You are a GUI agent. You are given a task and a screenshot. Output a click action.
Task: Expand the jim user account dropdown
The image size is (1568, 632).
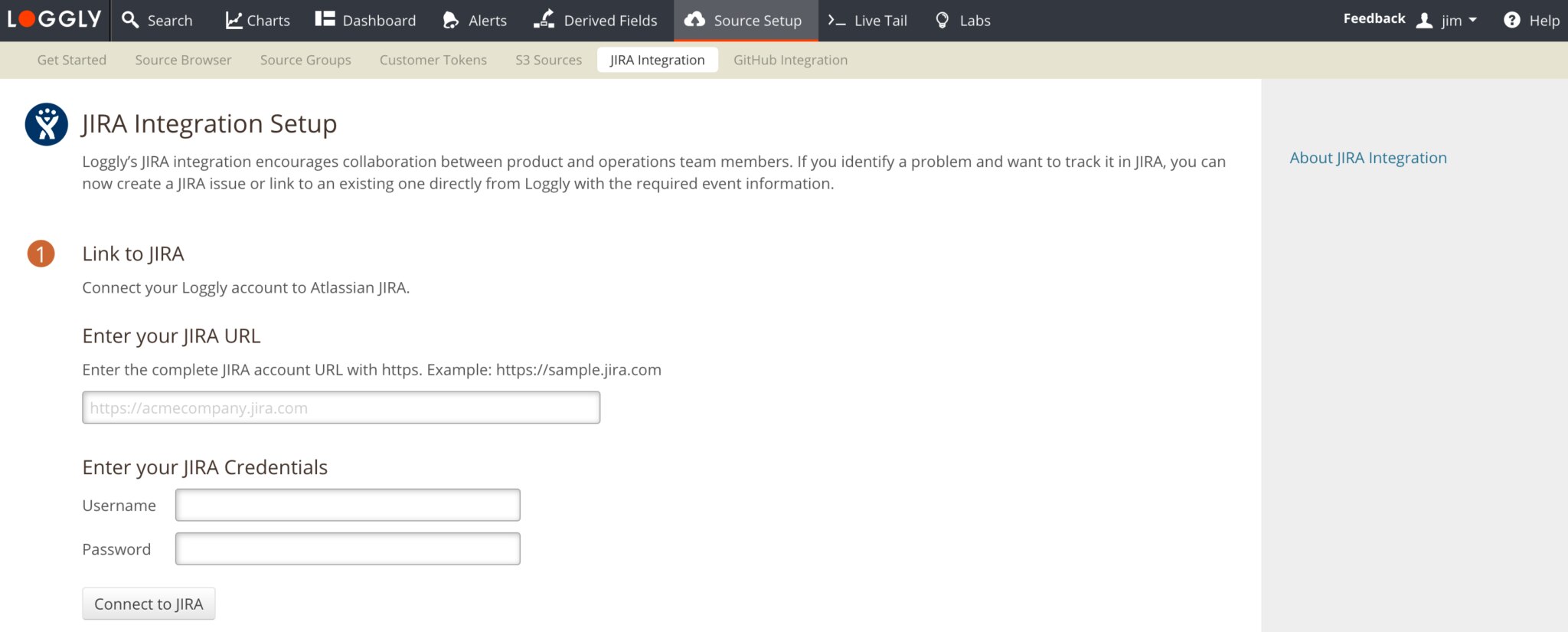tap(1451, 21)
